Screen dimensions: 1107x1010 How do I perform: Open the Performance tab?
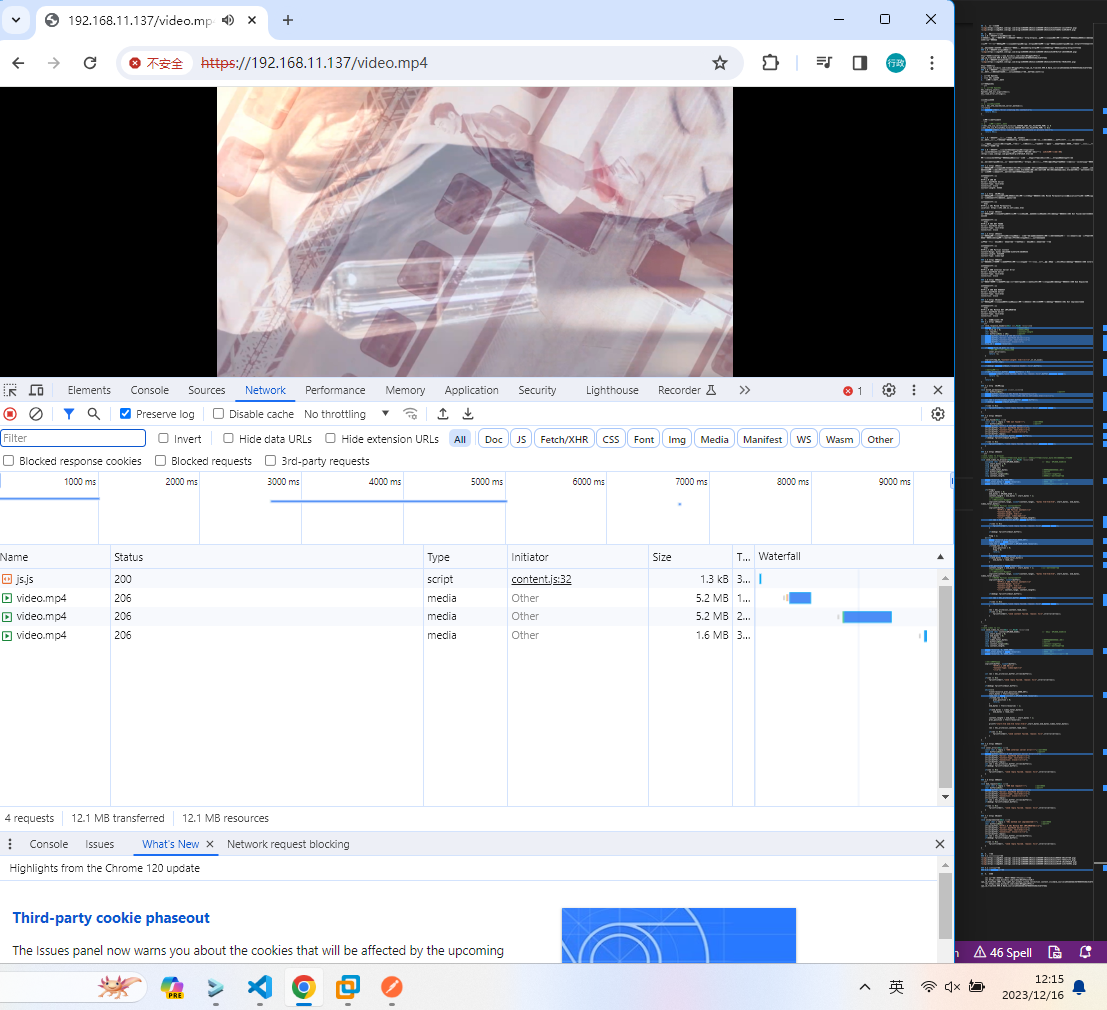[335, 390]
